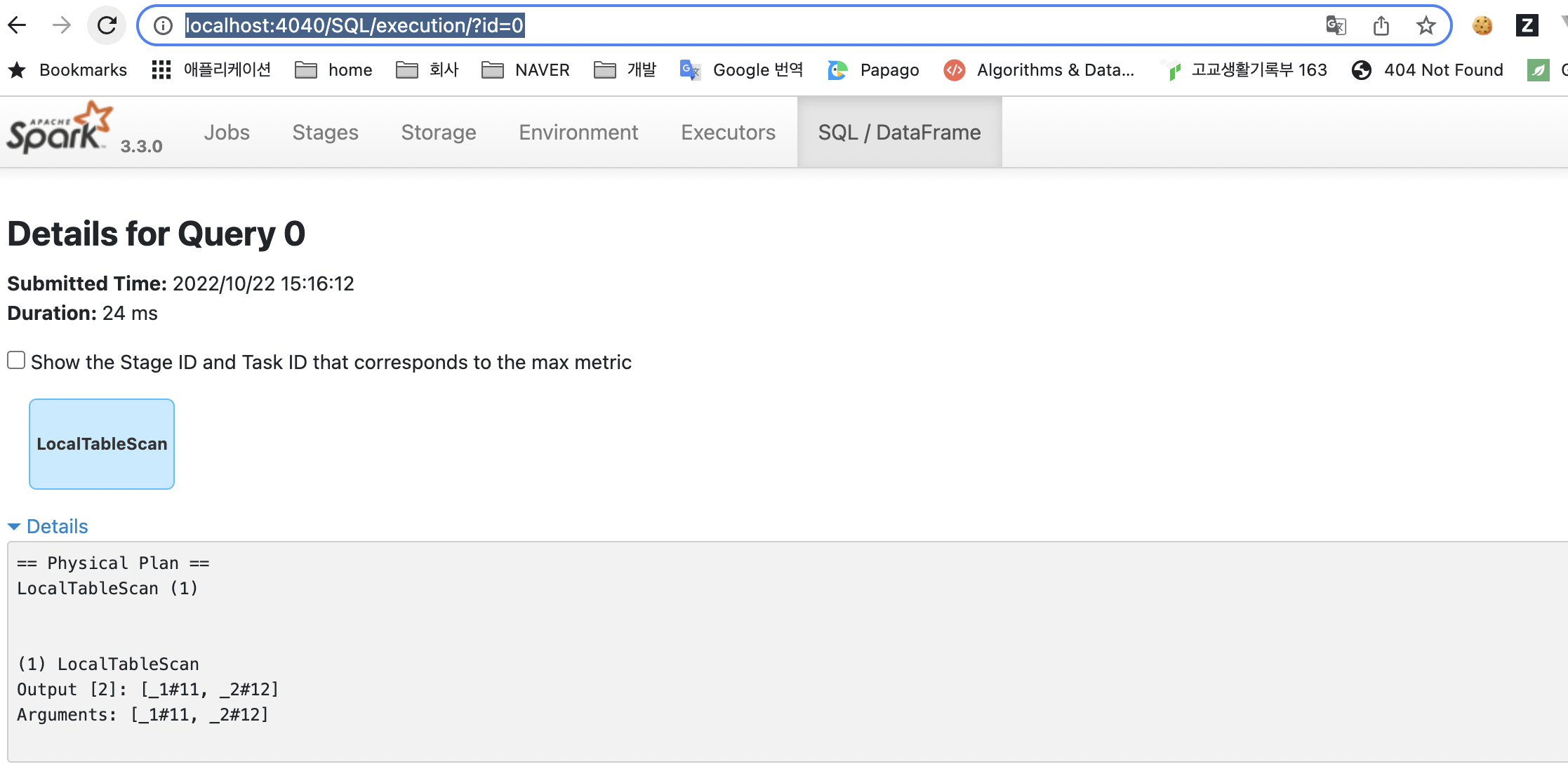Go to the Storage tab
This screenshot has height=776, width=1568.
[x=439, y=133]
